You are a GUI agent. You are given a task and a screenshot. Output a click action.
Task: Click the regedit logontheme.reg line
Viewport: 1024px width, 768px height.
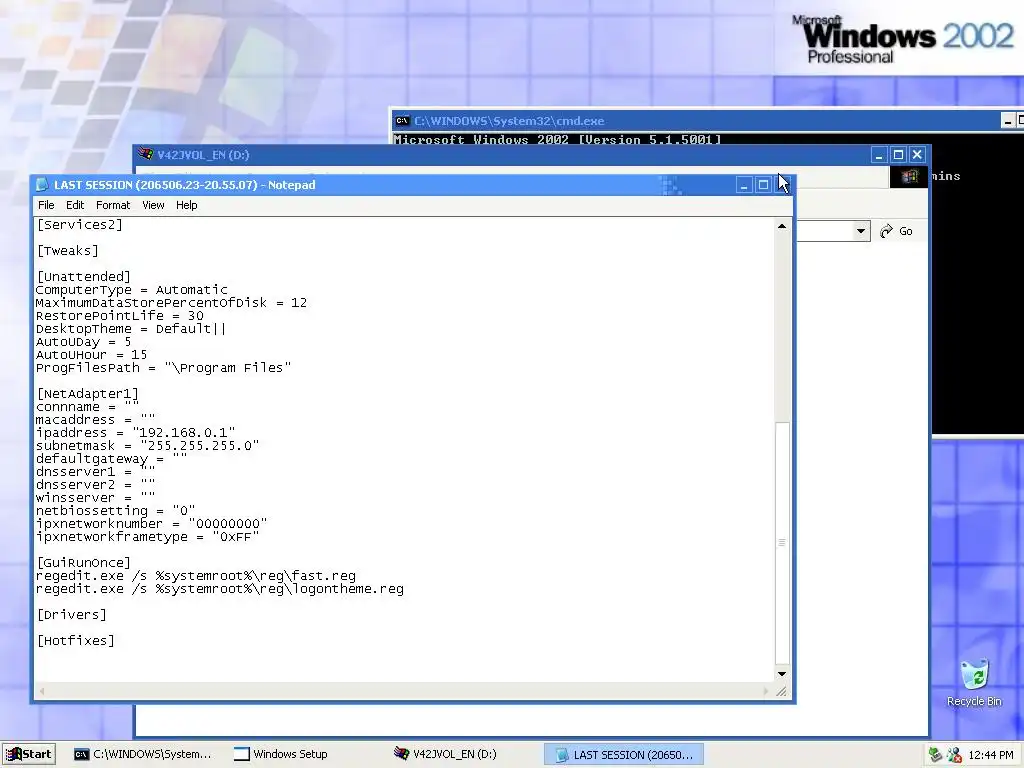click(220, 589)
